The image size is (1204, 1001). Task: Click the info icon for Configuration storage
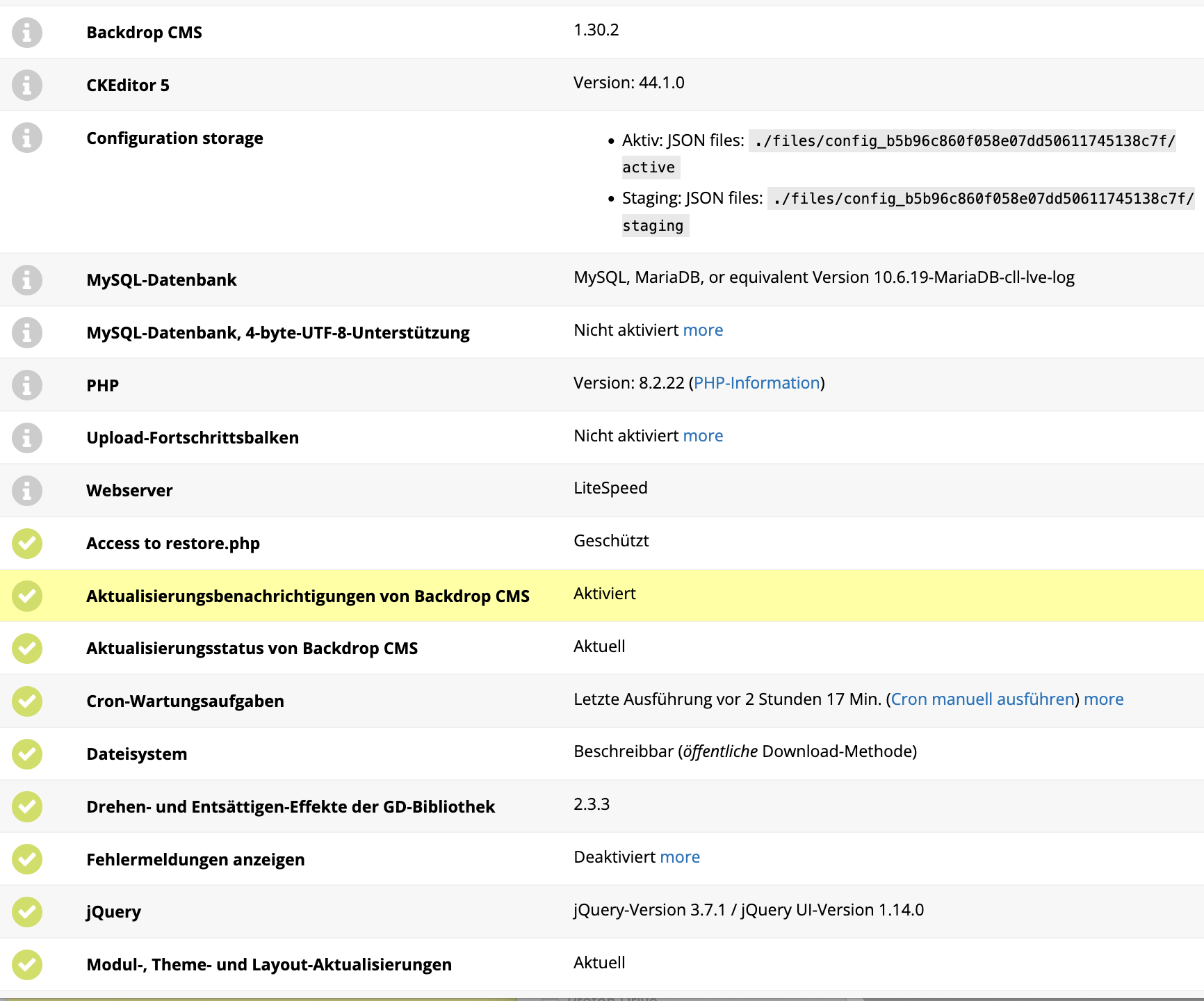pos(26,138)
